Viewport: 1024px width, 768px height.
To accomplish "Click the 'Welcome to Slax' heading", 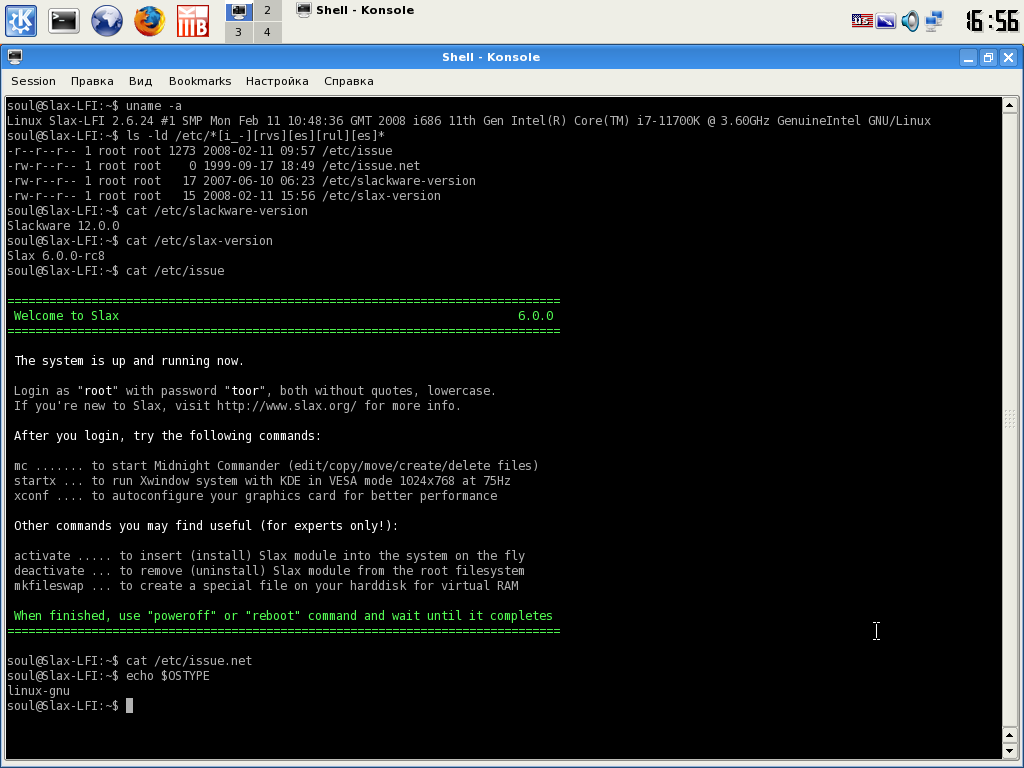I will (67, 315).
